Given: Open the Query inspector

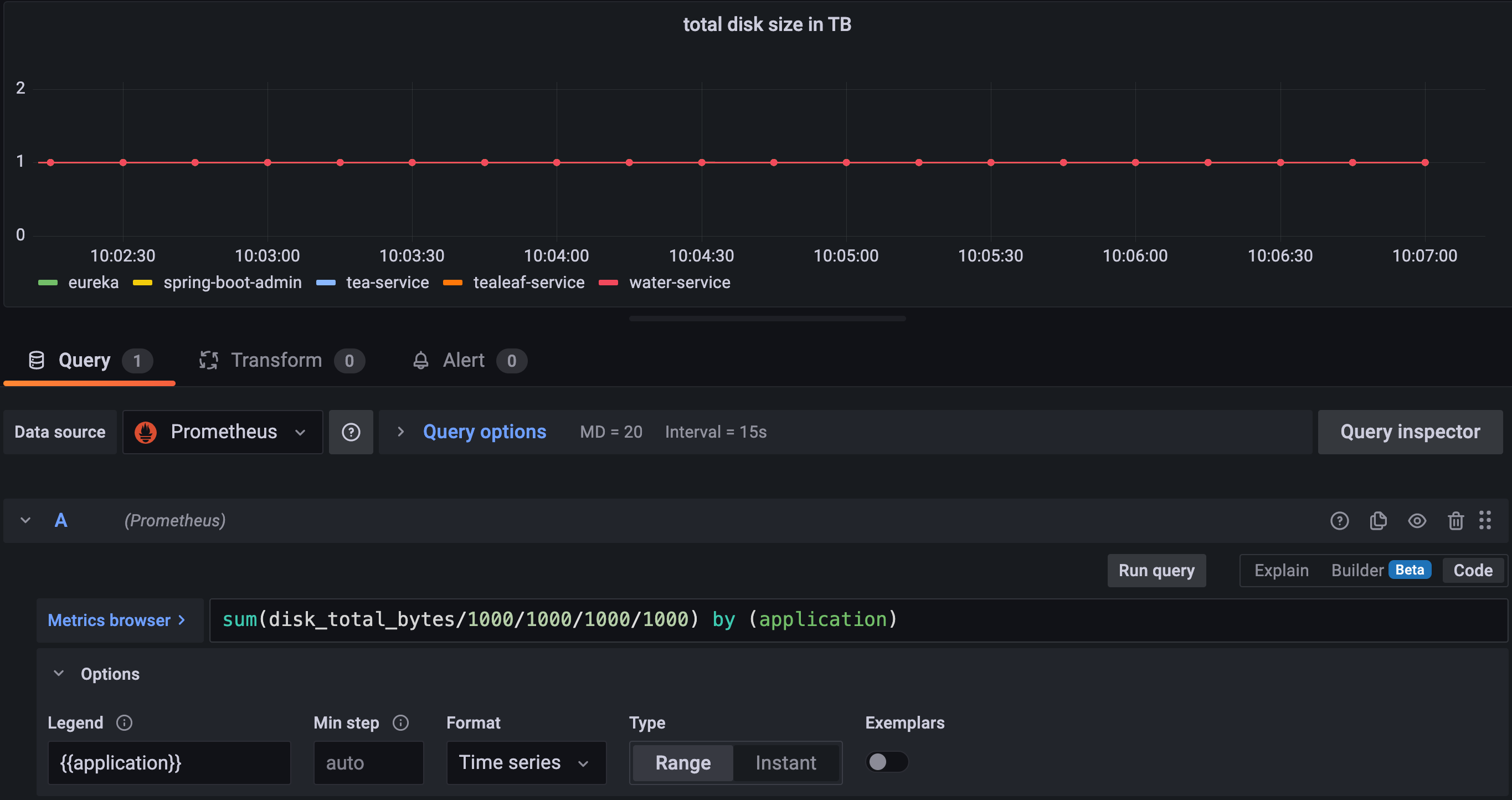Looking at the screenshot, I should coord(1410,432).
